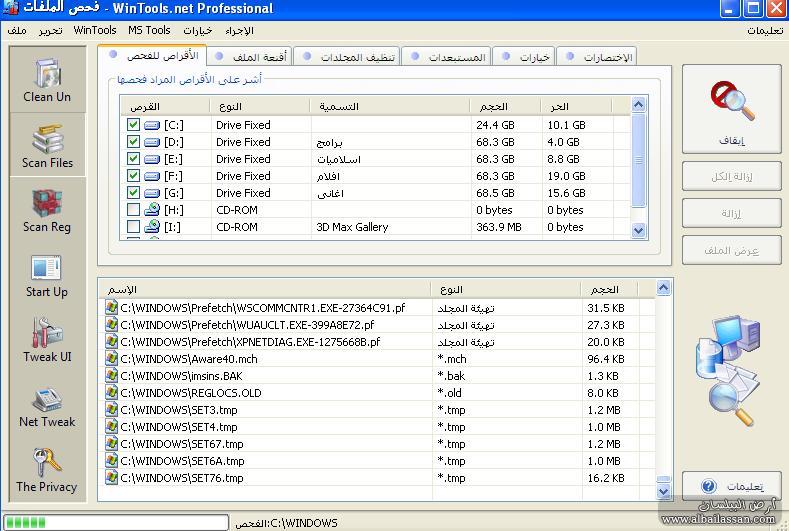Select the G: drive icon
Viewport: 789px width, 531px height.
152,193
